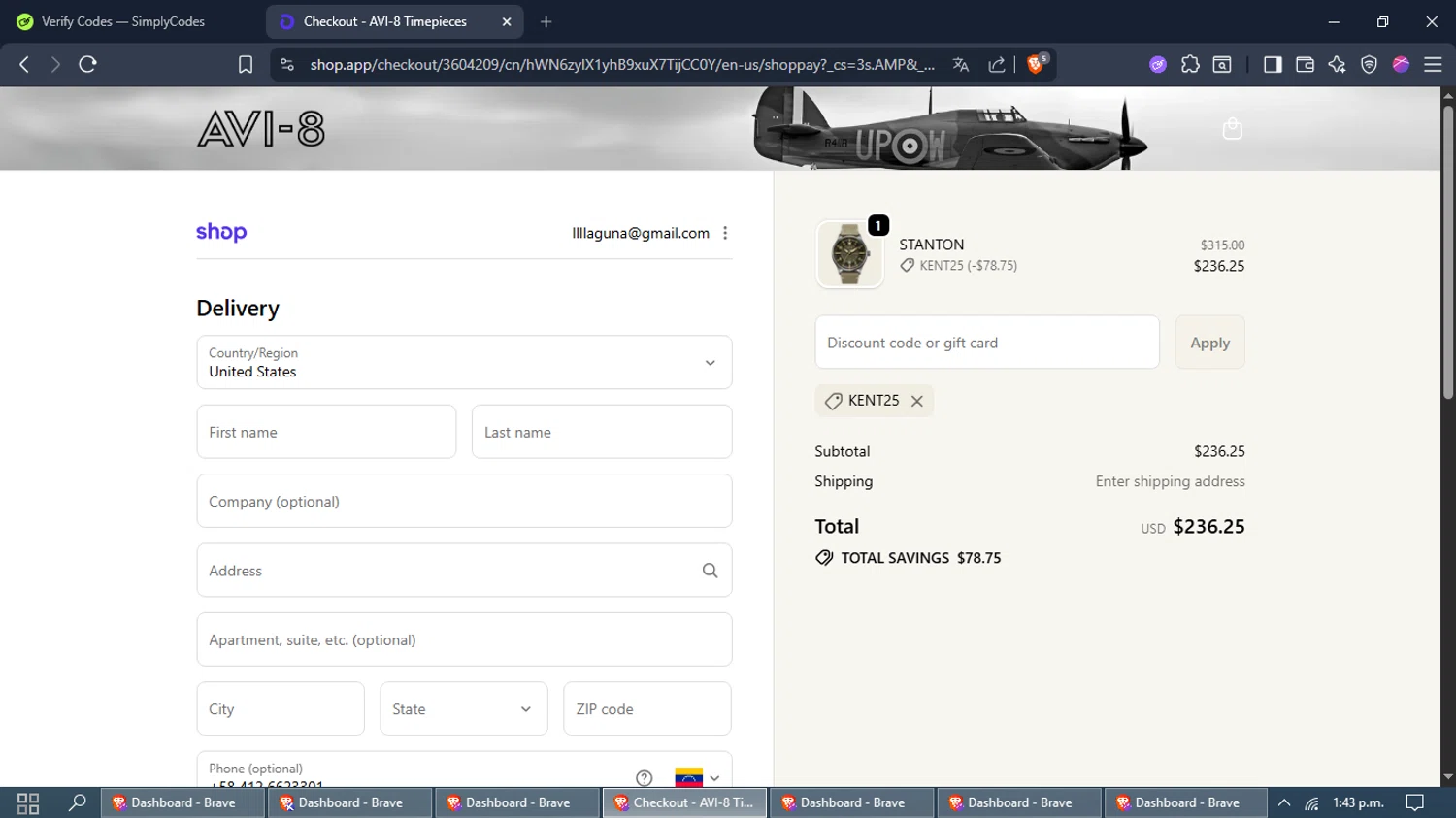Viewport: 1456px width, 818px height.
Task: Open the notification center icon
Action: pyautogui.click(x=1415, y=802)
